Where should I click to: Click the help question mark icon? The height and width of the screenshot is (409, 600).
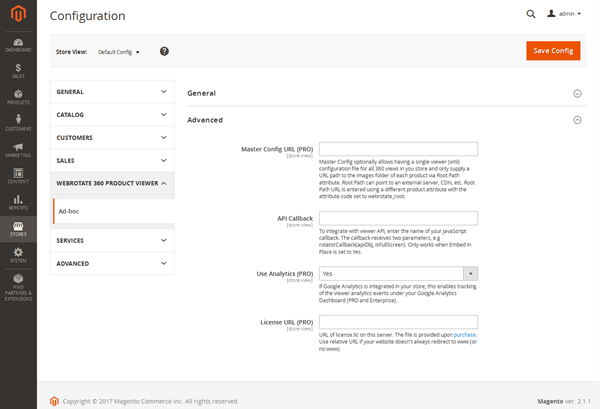[164, 51]
